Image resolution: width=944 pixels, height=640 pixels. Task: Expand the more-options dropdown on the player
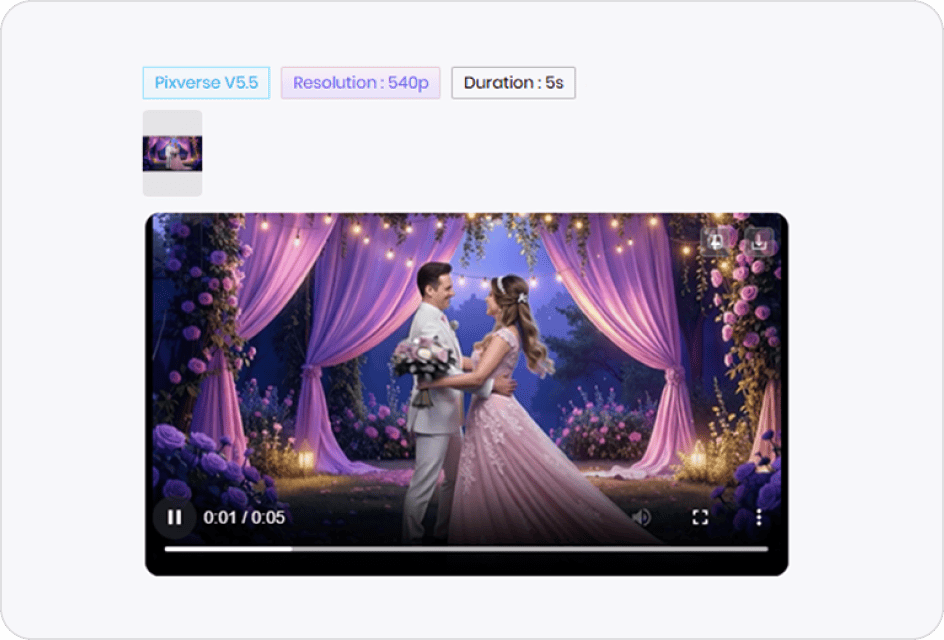(x=758, y=517)
